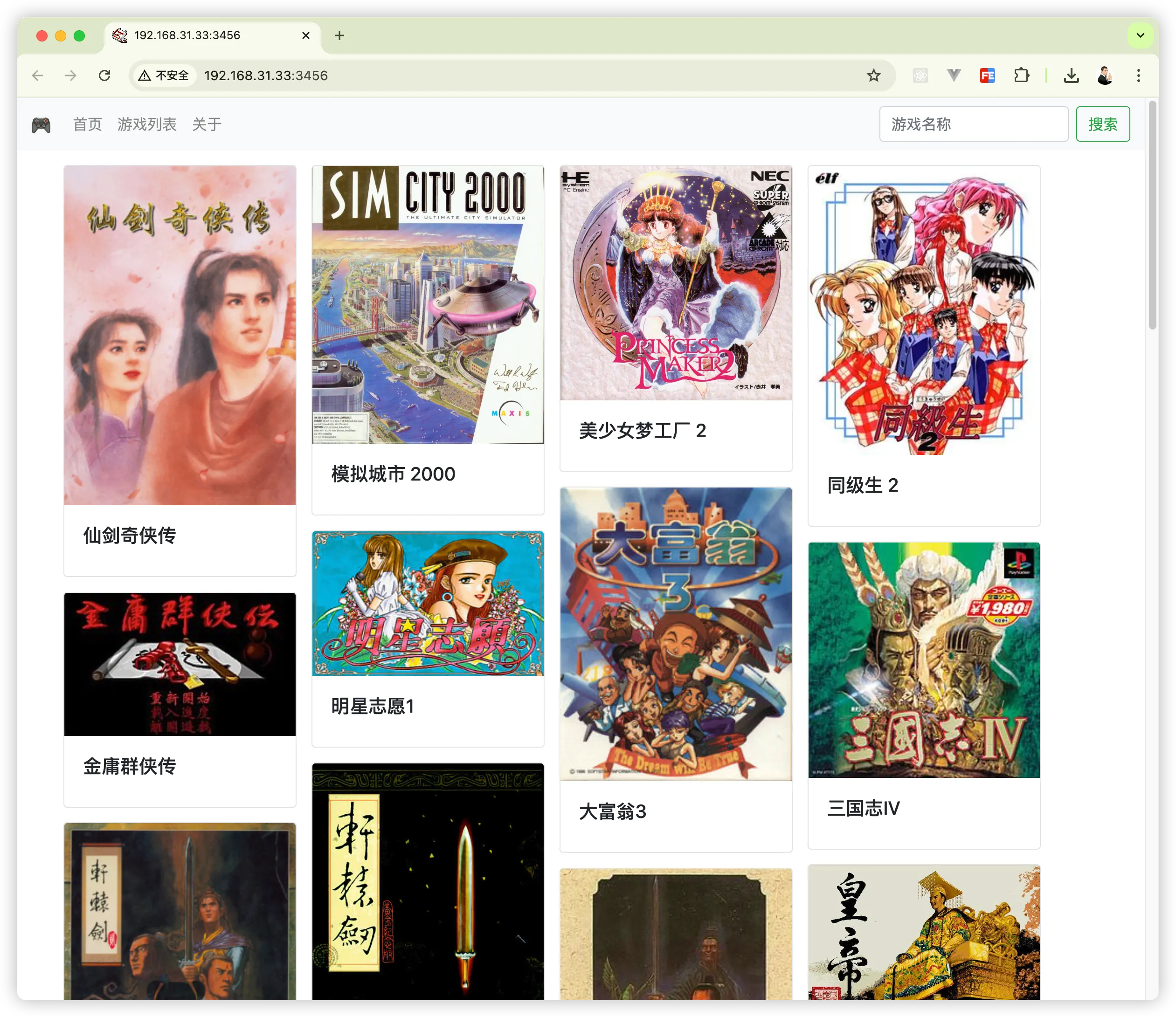Open a new browser tab with plus icon

(339, 35)
